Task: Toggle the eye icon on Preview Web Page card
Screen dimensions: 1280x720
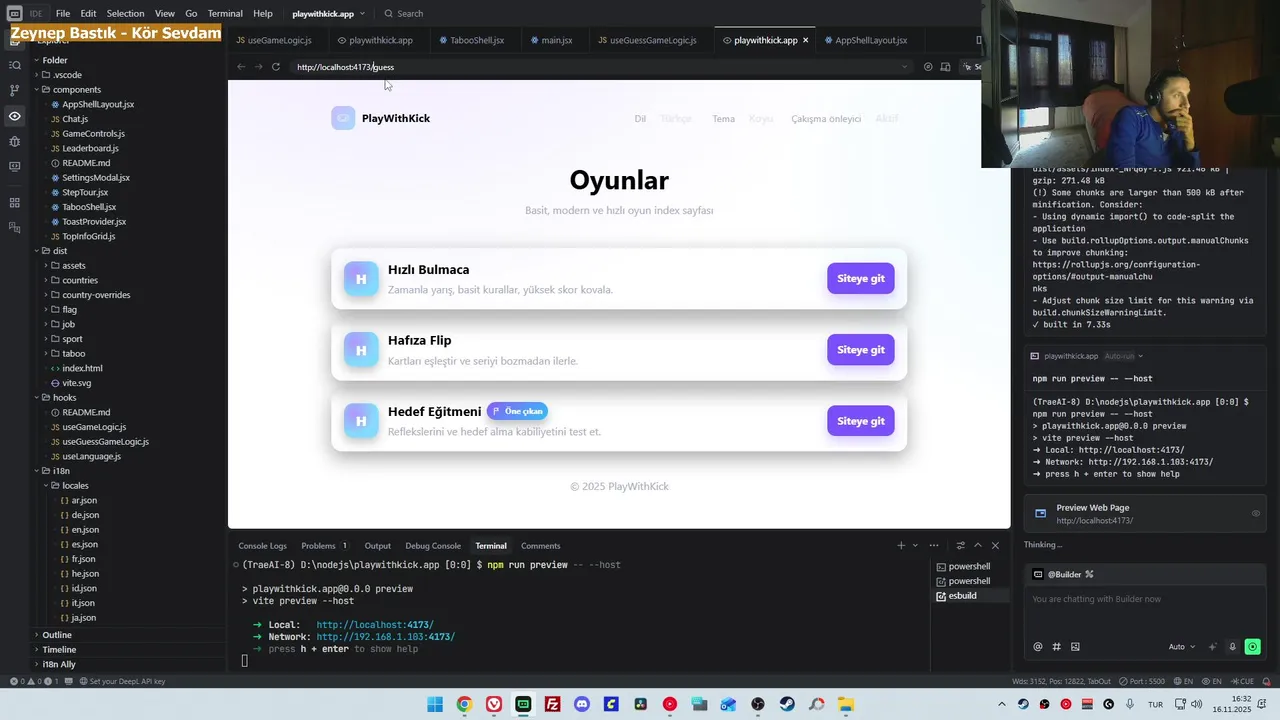Action: pos(1256,513)
